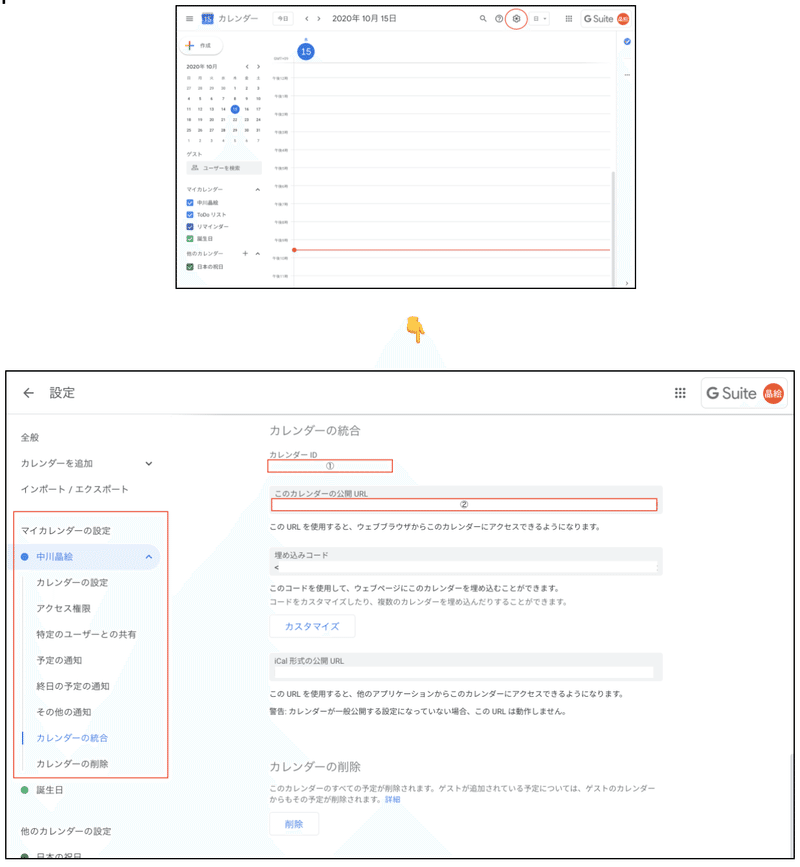Toggle 日本の祝日 calendar checkbox
Image resolution: width=800 pixels, height=867 pixels.
[x=190, y=267]
